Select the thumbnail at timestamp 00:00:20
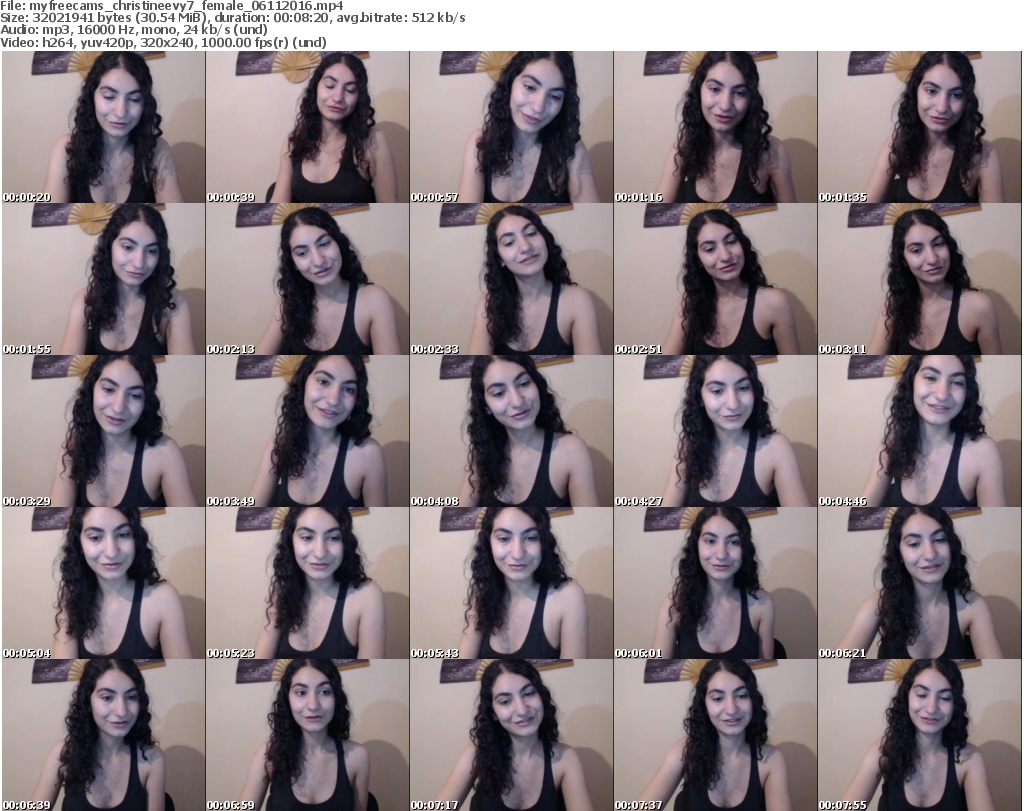The width and height of the screenshot is (1024, 811). click(x=103, y=127)
